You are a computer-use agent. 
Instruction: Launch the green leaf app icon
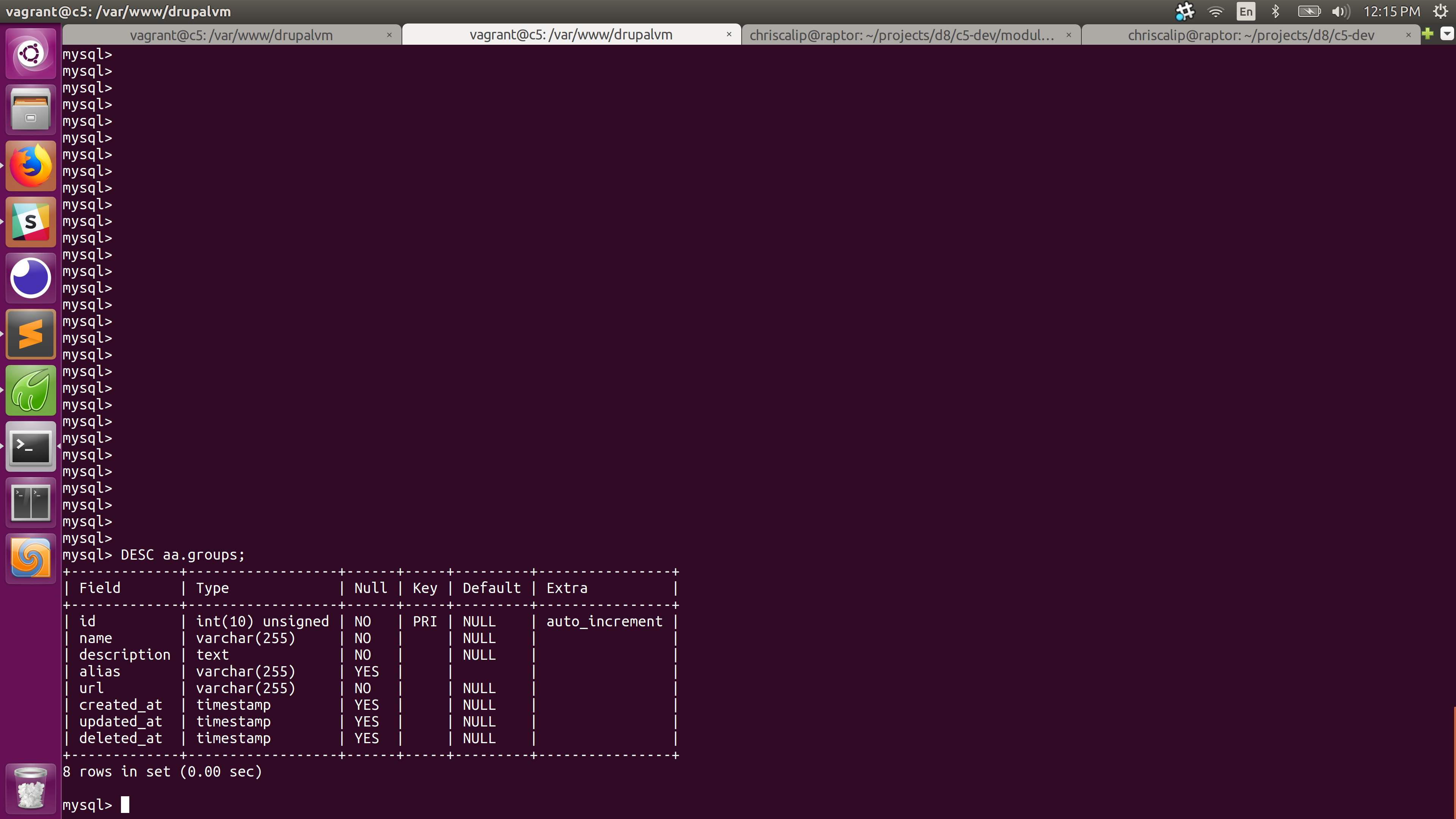tap(30, 390)
